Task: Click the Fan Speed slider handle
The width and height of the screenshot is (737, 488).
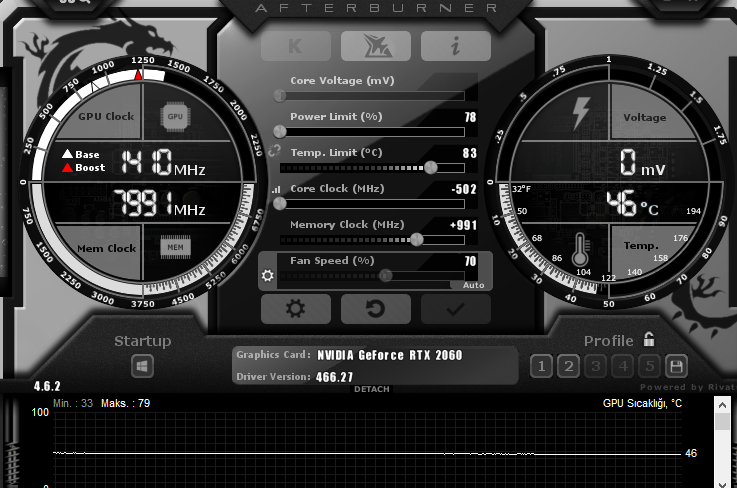Action: (x=386, y=275)
